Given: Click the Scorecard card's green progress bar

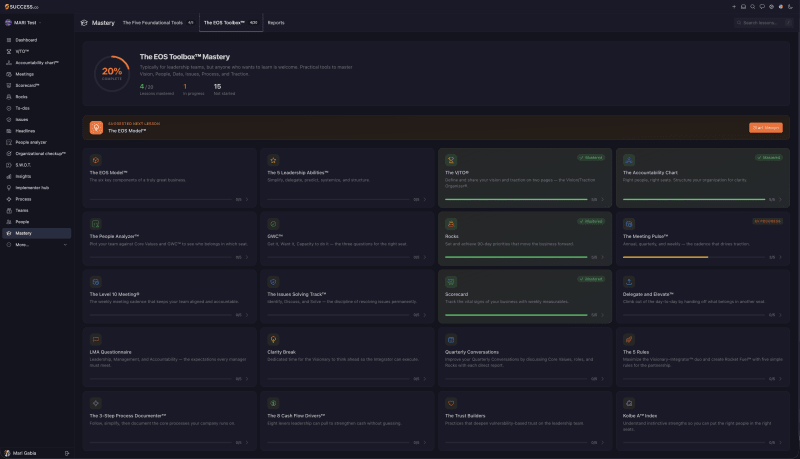Looking at the screenshot, I should click(516, 315).
